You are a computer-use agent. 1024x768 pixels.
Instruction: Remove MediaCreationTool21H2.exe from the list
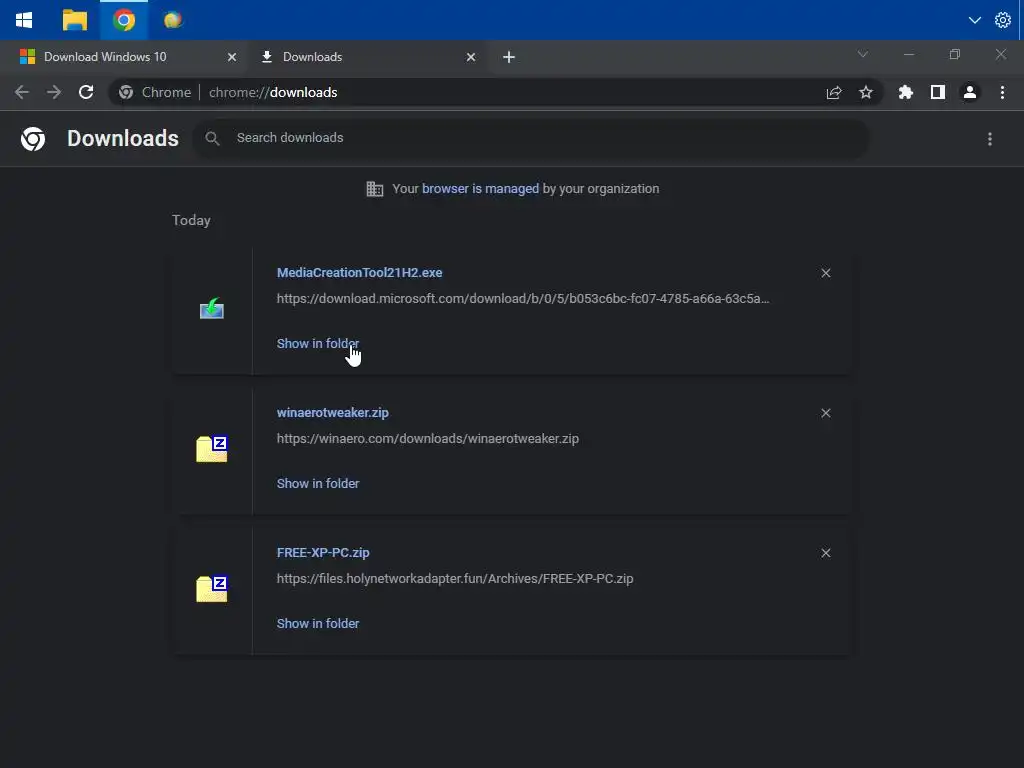point(825,273)
